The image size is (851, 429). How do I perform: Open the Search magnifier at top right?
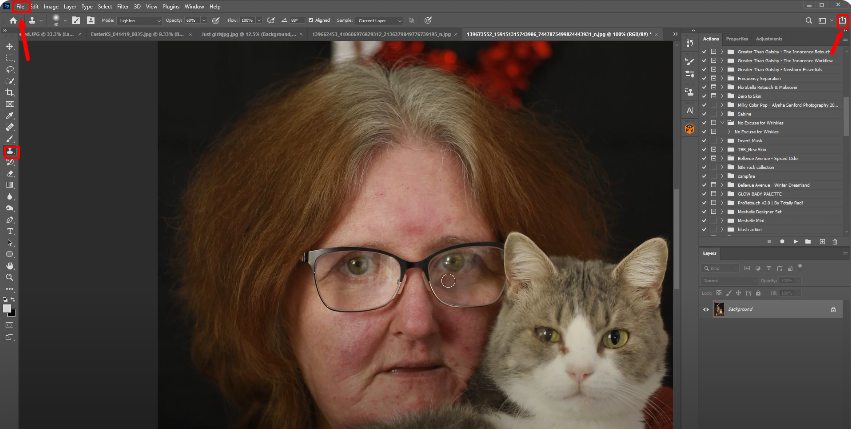pos(809,21)
